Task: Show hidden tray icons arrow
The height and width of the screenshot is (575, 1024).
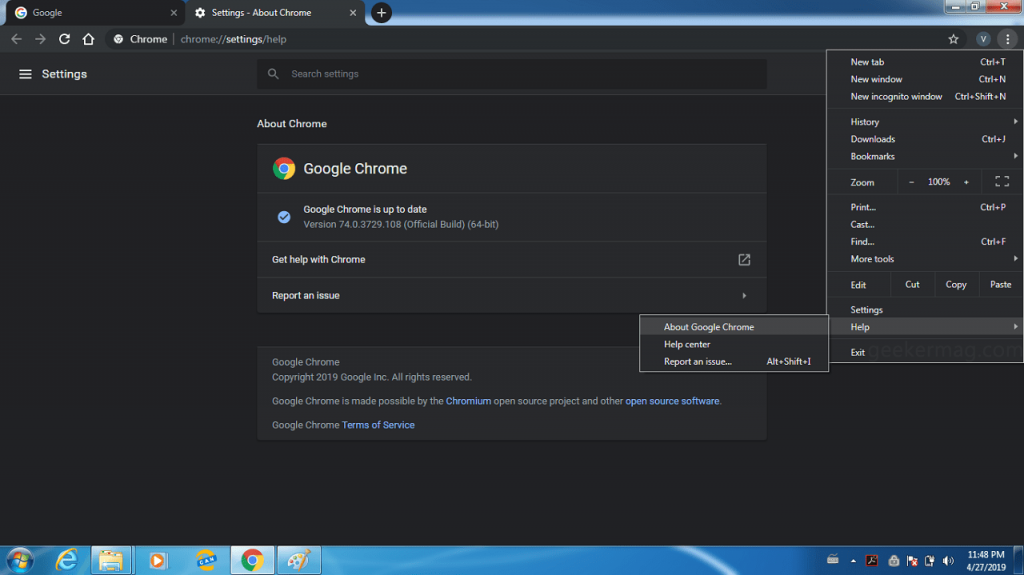Action: point(853,561)
